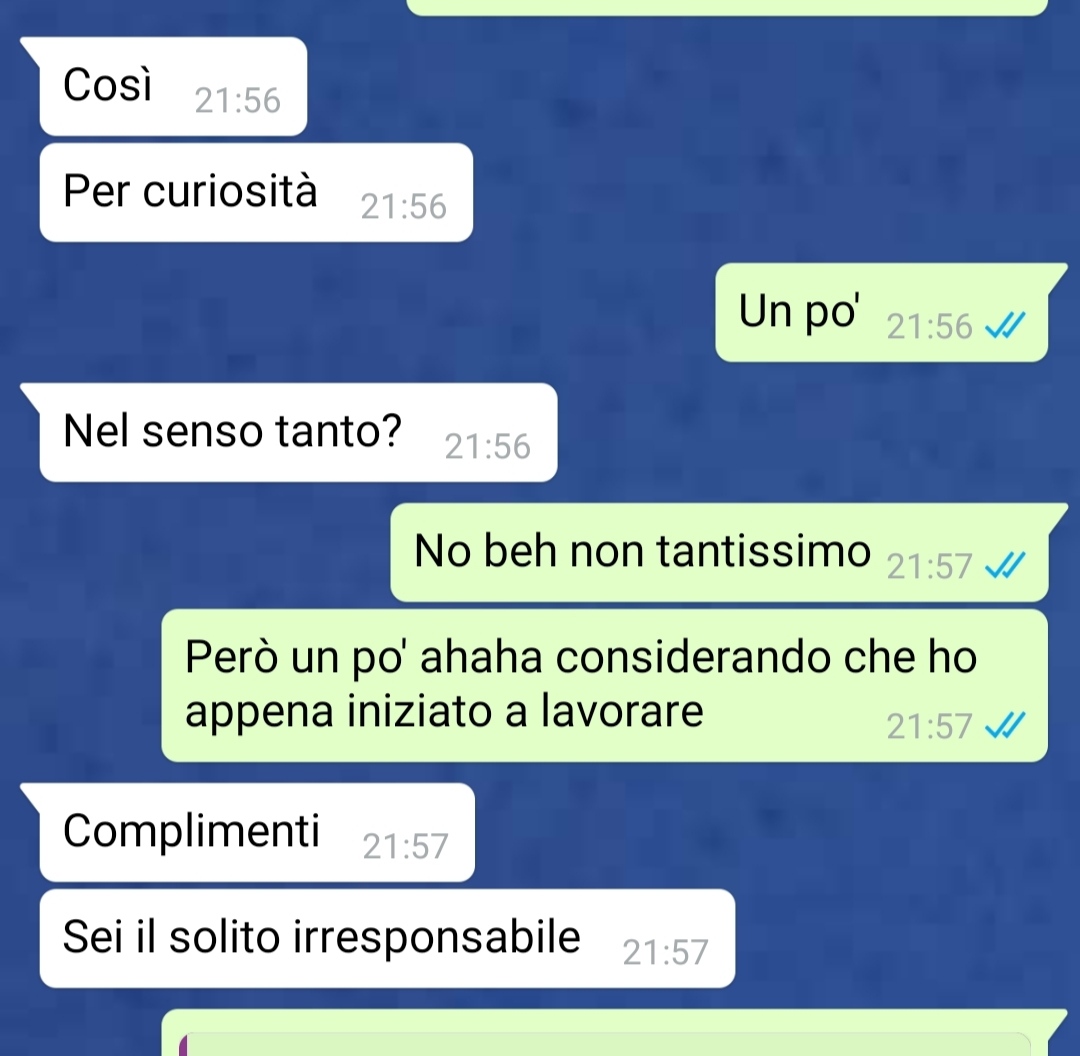Tap the "Un po'" sent message
This screenshot has height=1056, width=1080.
point(882,312)
